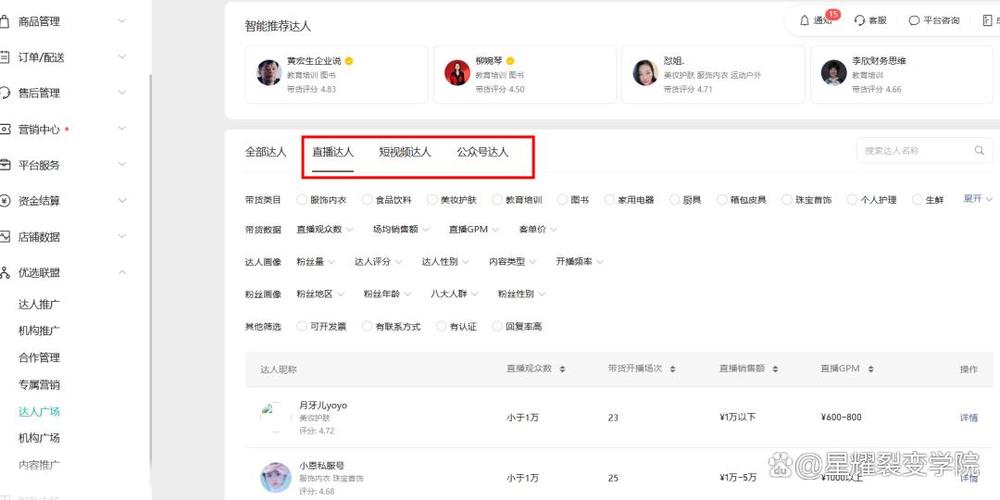This screenshot has width=1000, height=500.
Task: Switch to 公众号达人 tab
Action: pos(482,152)
